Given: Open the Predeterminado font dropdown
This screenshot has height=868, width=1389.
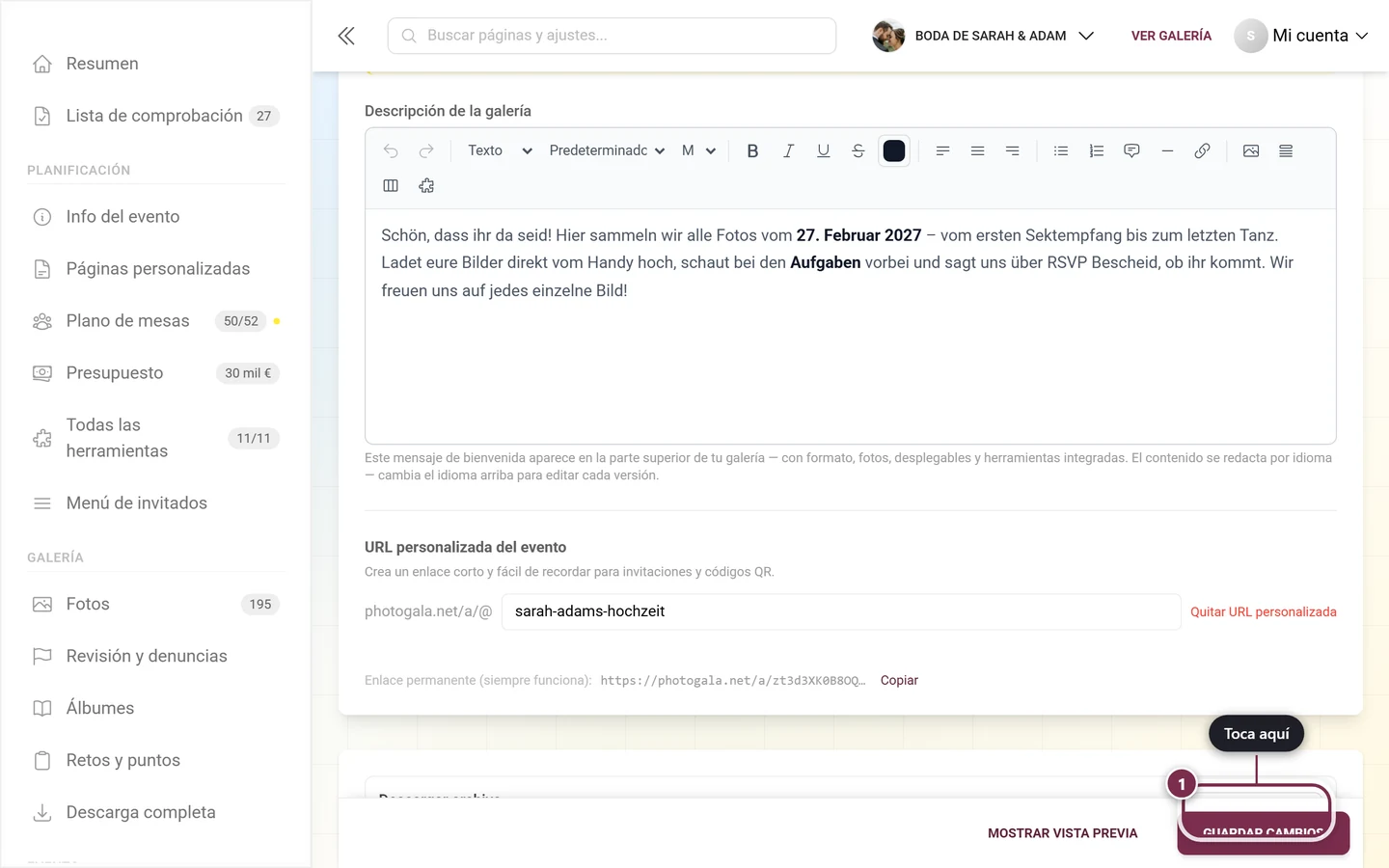Looking at the screenshot, I should 607,150.
